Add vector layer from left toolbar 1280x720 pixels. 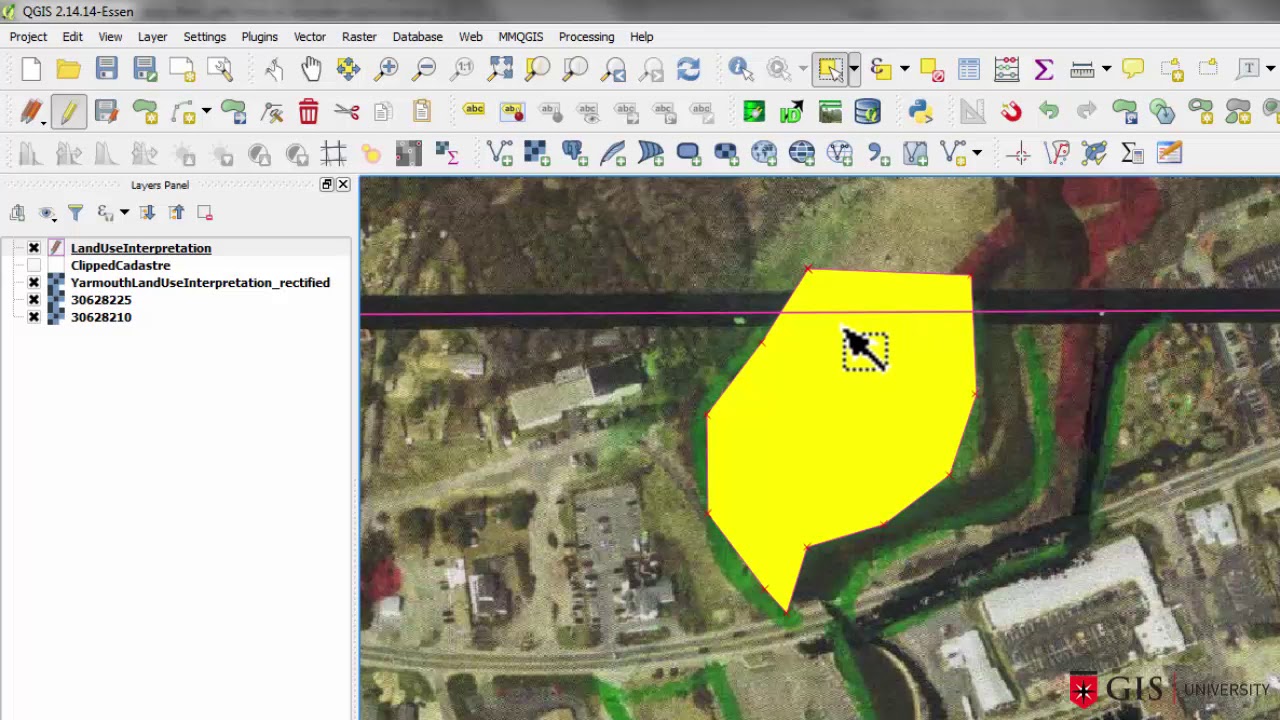(500, 153)
